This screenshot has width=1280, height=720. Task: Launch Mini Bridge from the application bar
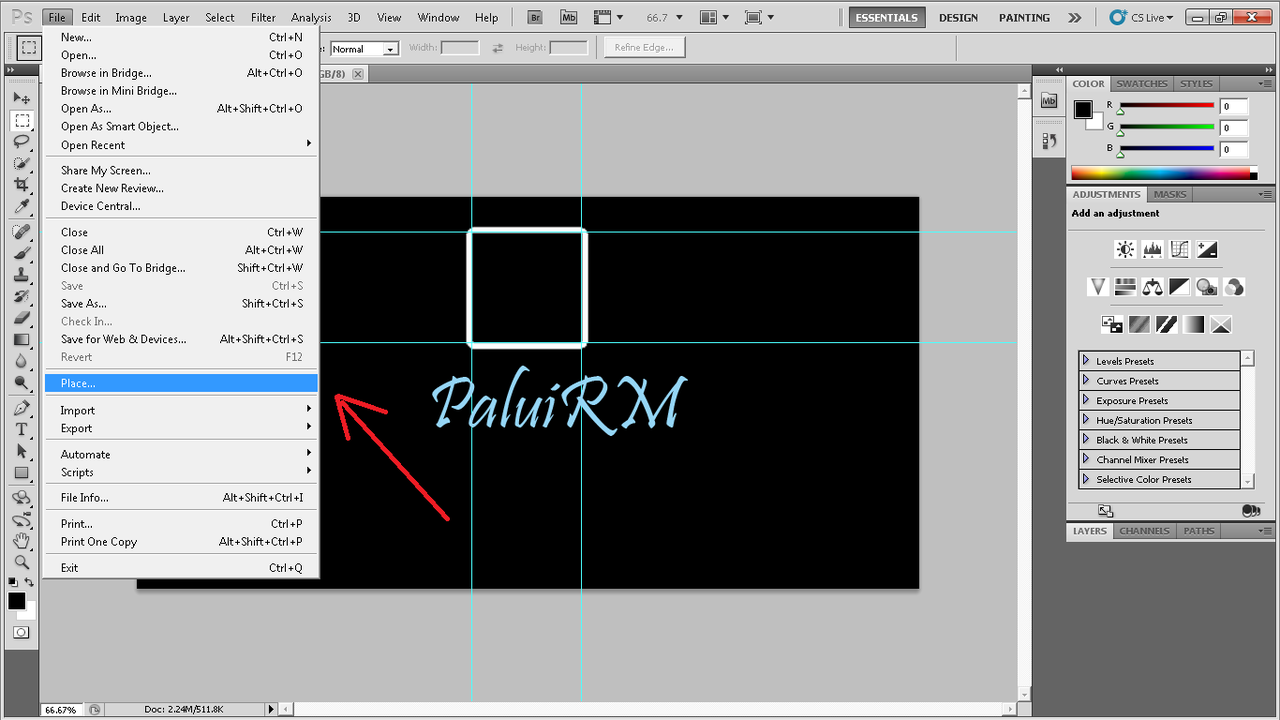click(x=568, y=17)
